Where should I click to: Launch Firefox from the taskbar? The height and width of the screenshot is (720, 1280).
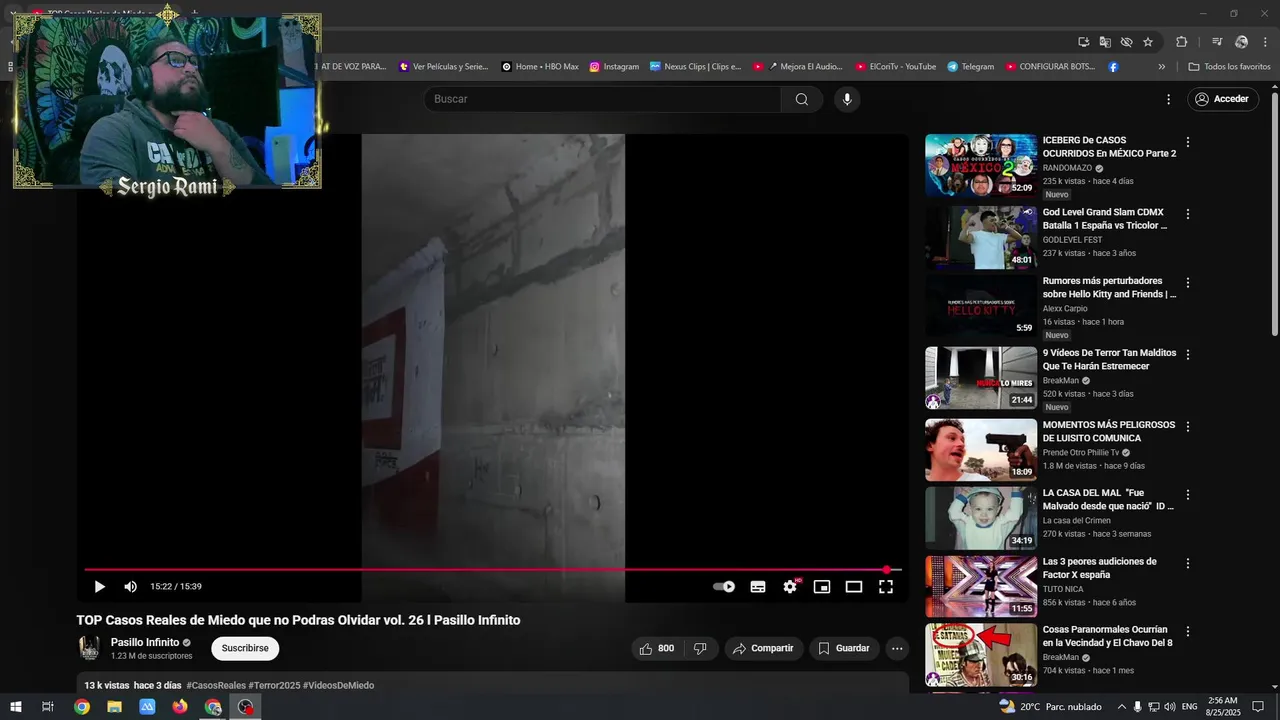click(x=180, y=707)
